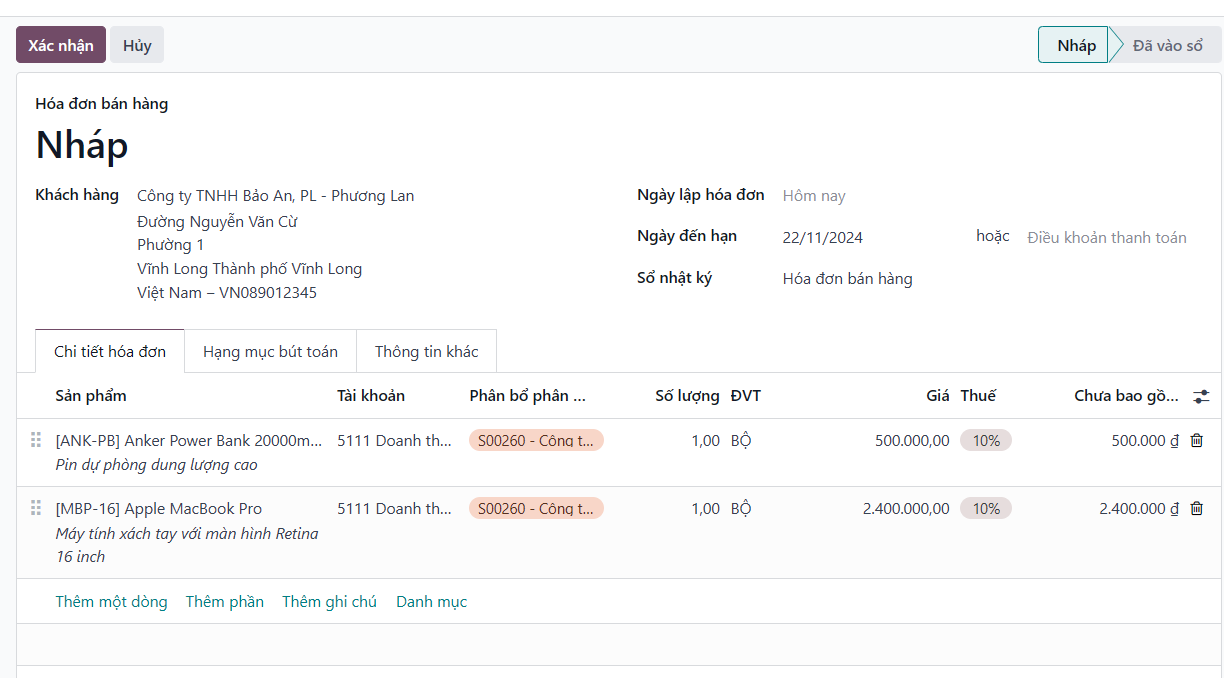Change unit BỘ on MacBook Pro row
Image resolution: width=1224 pixels, height=678 pixels.
point(741,508)
